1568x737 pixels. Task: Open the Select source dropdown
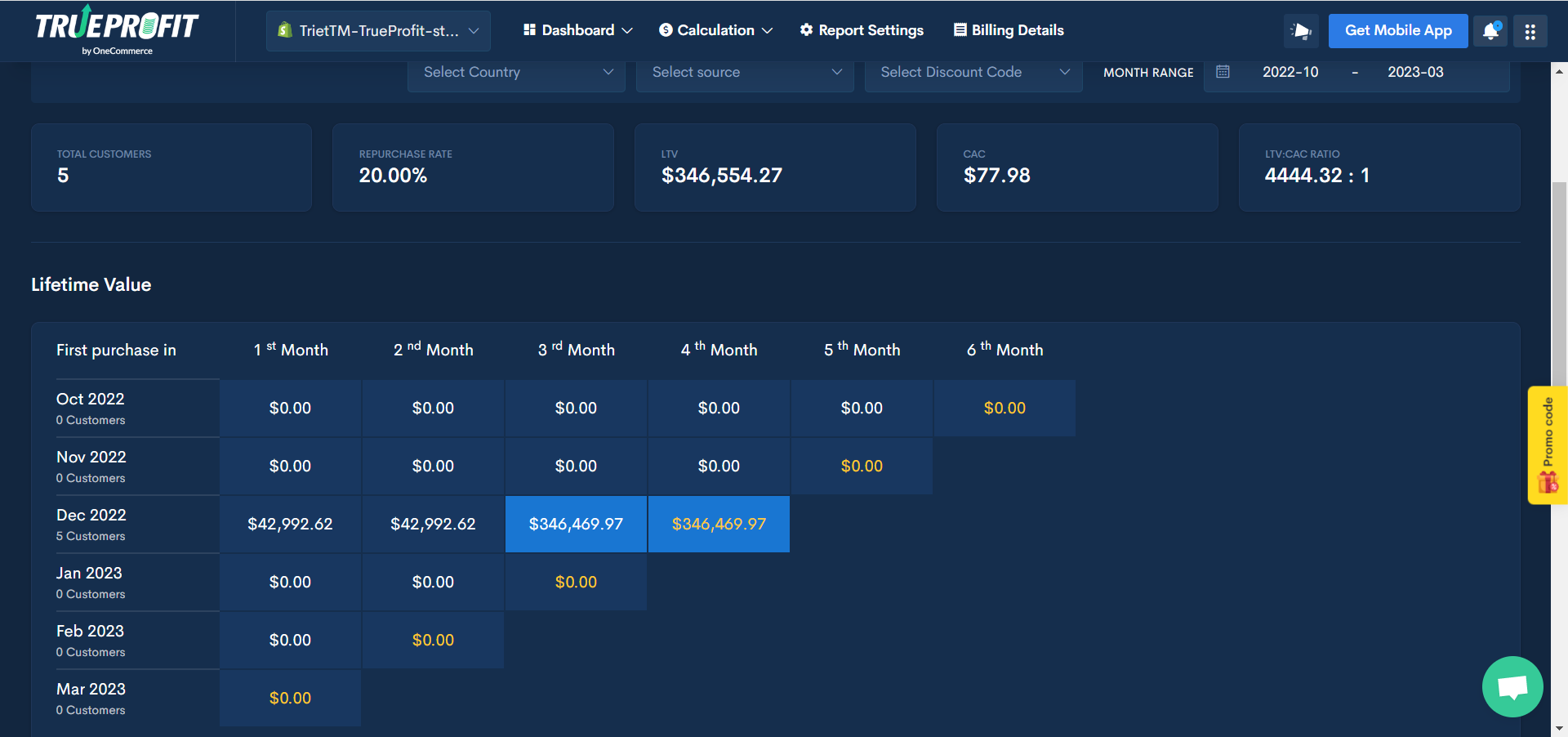(744, 72)
